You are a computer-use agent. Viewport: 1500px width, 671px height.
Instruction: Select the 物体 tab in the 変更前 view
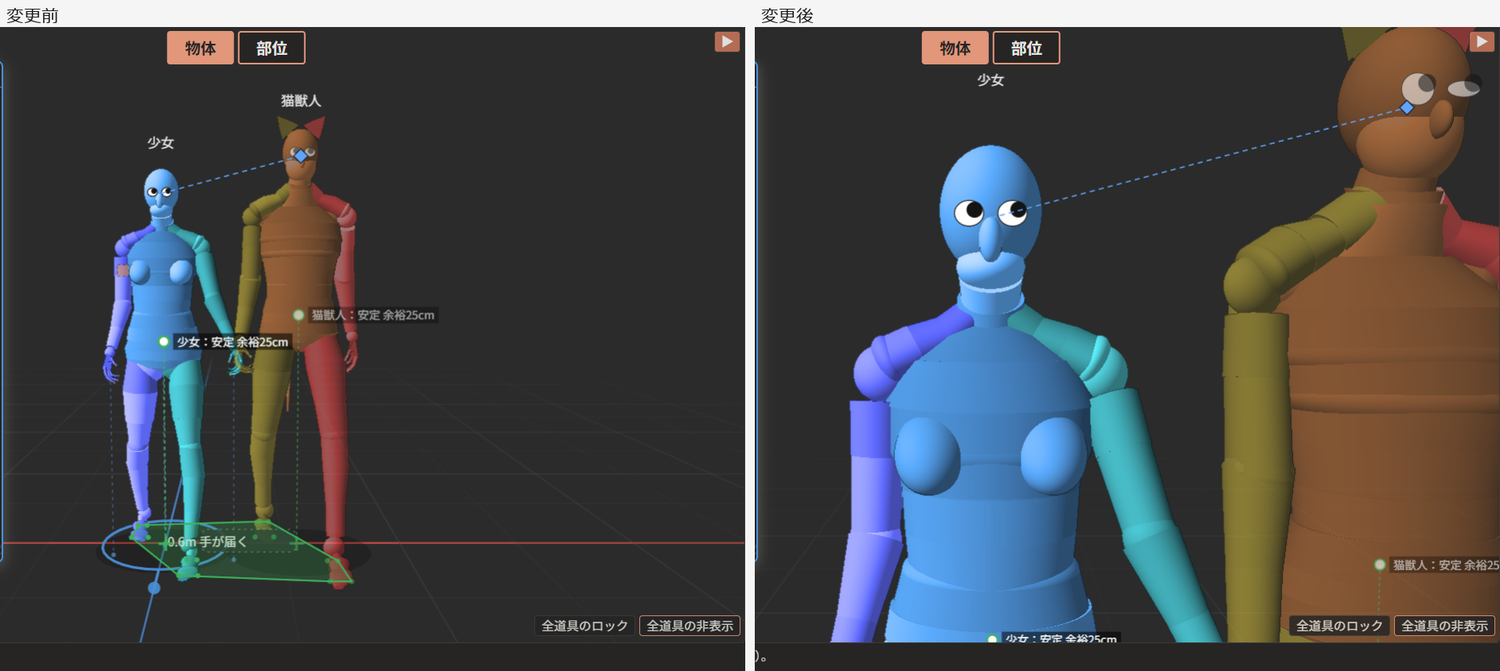[201, 48]
